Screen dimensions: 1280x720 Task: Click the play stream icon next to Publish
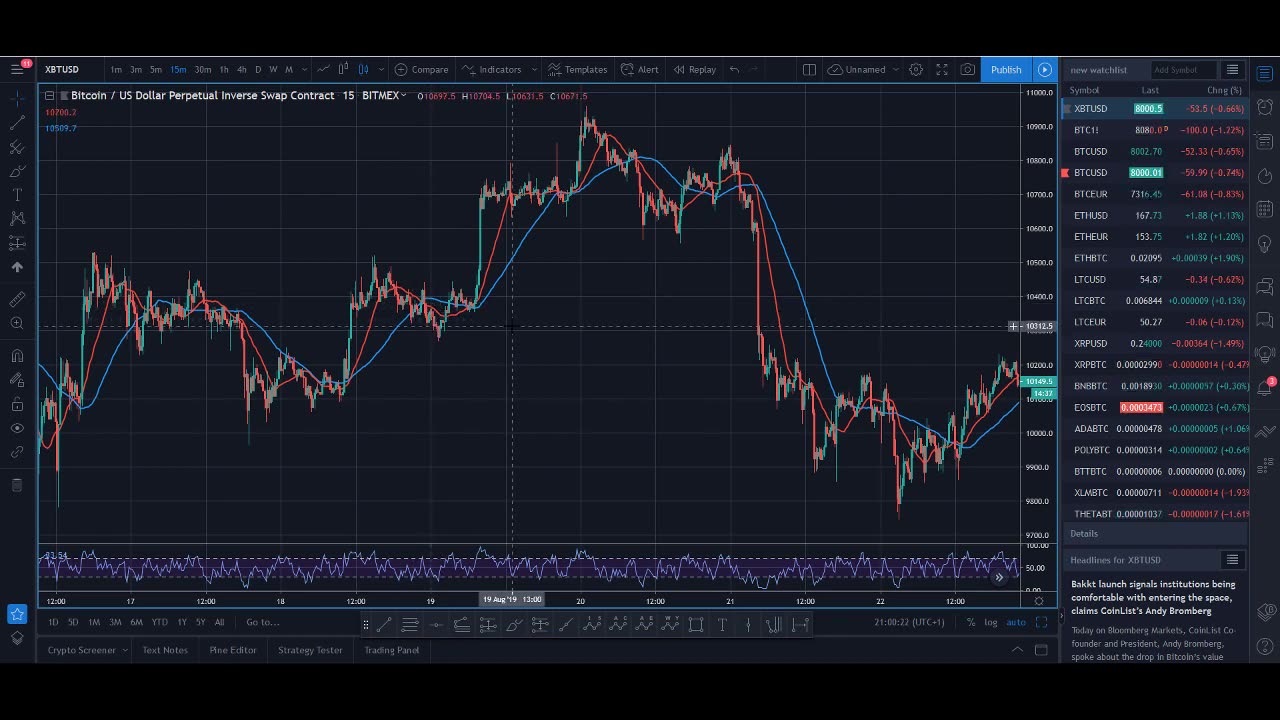tap(1044, 69)
